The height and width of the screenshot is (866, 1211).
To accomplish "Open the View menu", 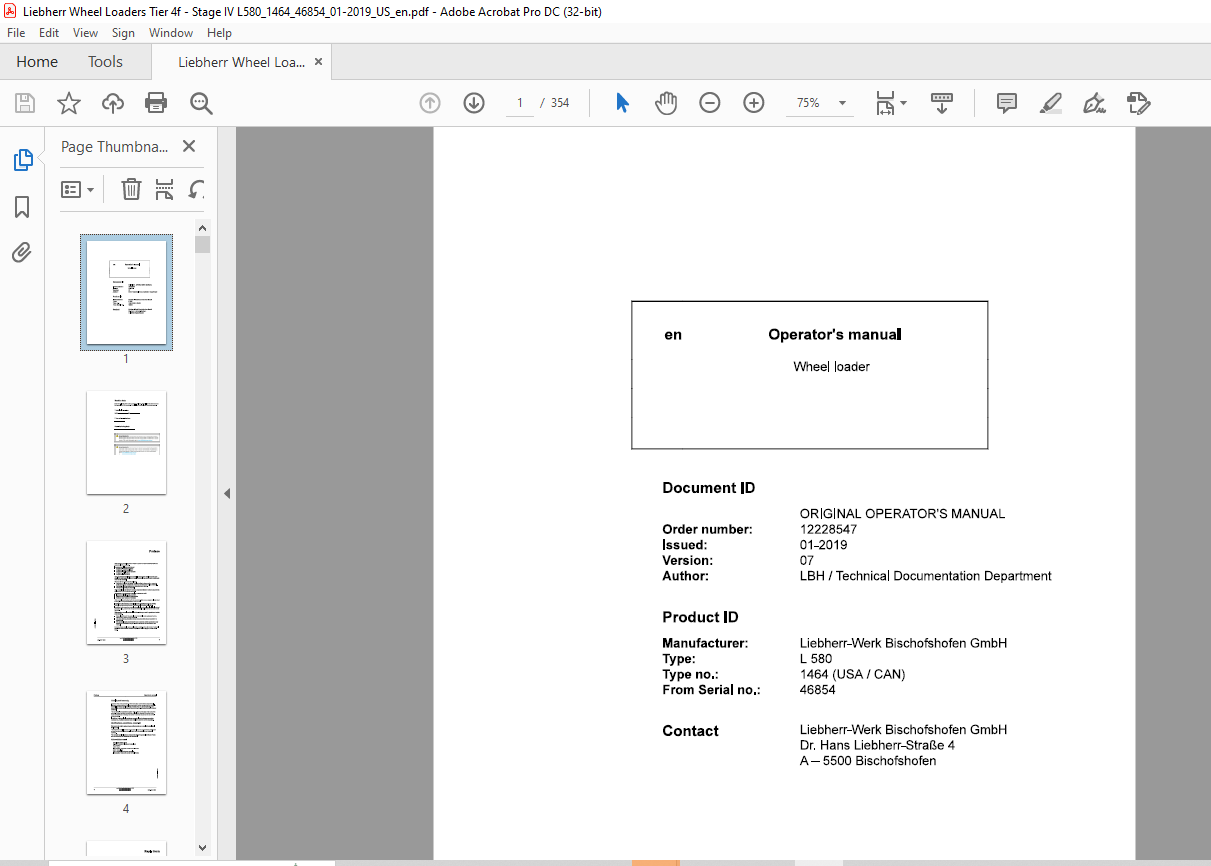I will point(85,33).
